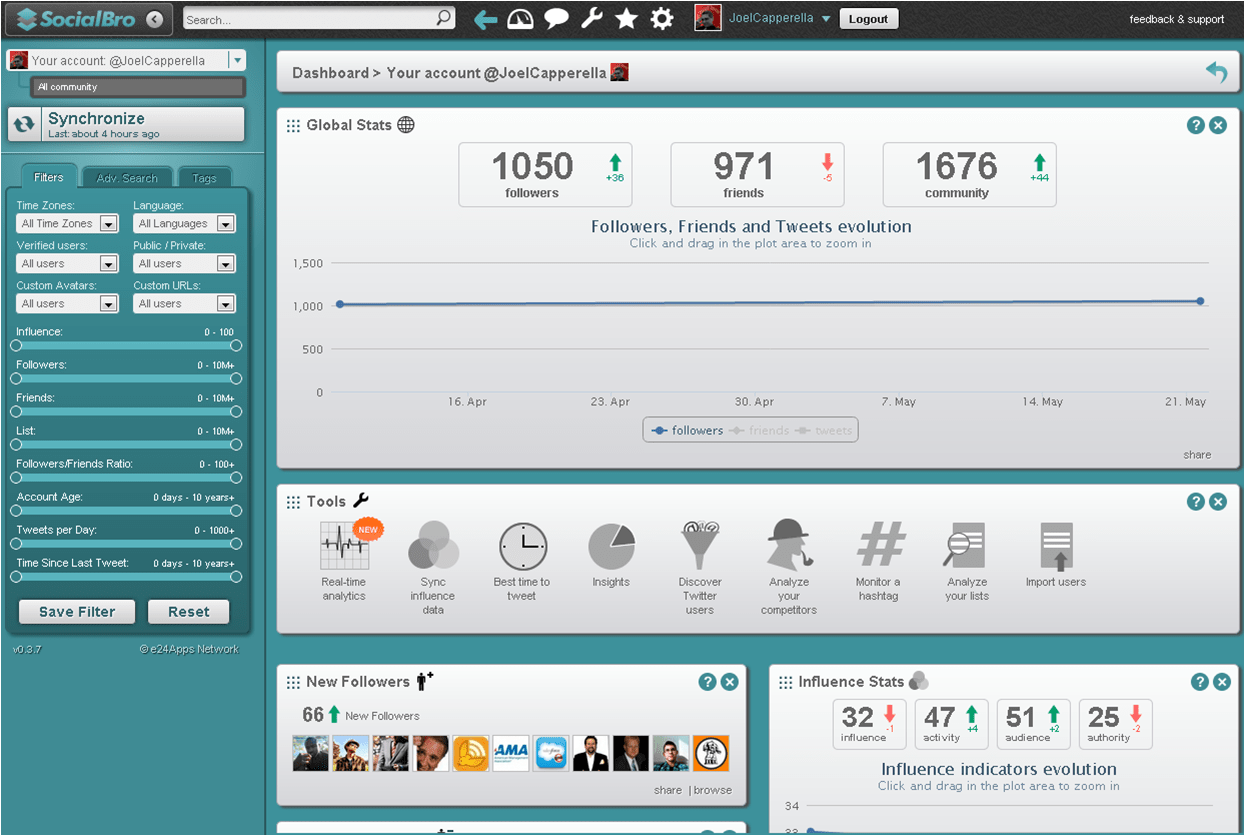
Task: Collapse sidebar with arrow next to SocialBro logo
Action: pos(154,19)
